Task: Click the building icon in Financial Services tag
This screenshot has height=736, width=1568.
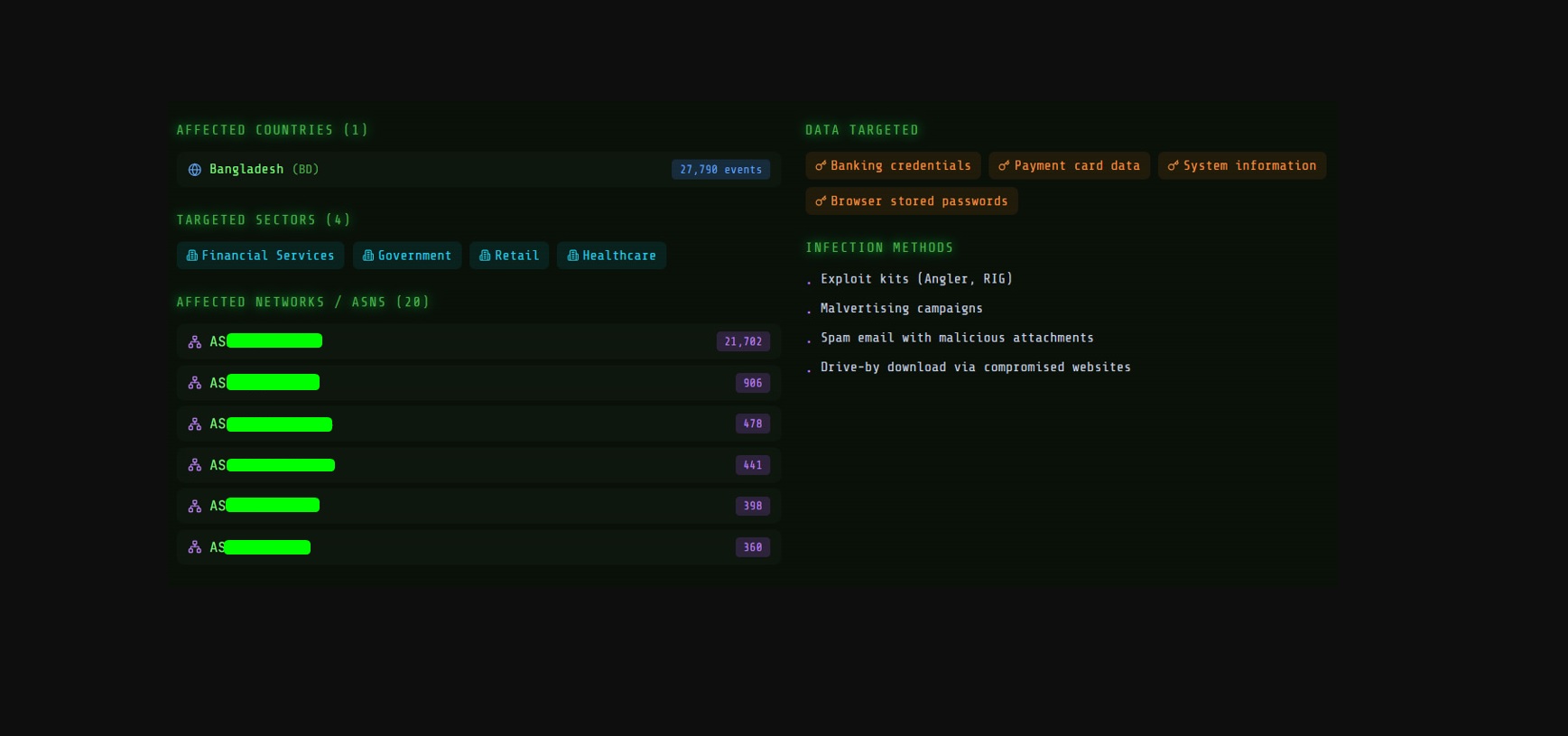Action: click(x=191, y=256)
